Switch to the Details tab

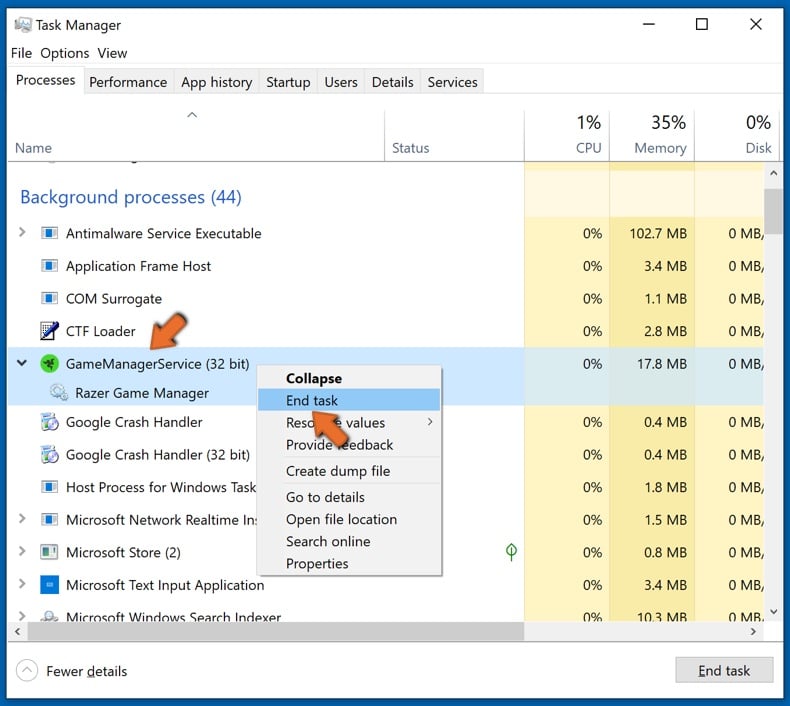coord(392,82)
